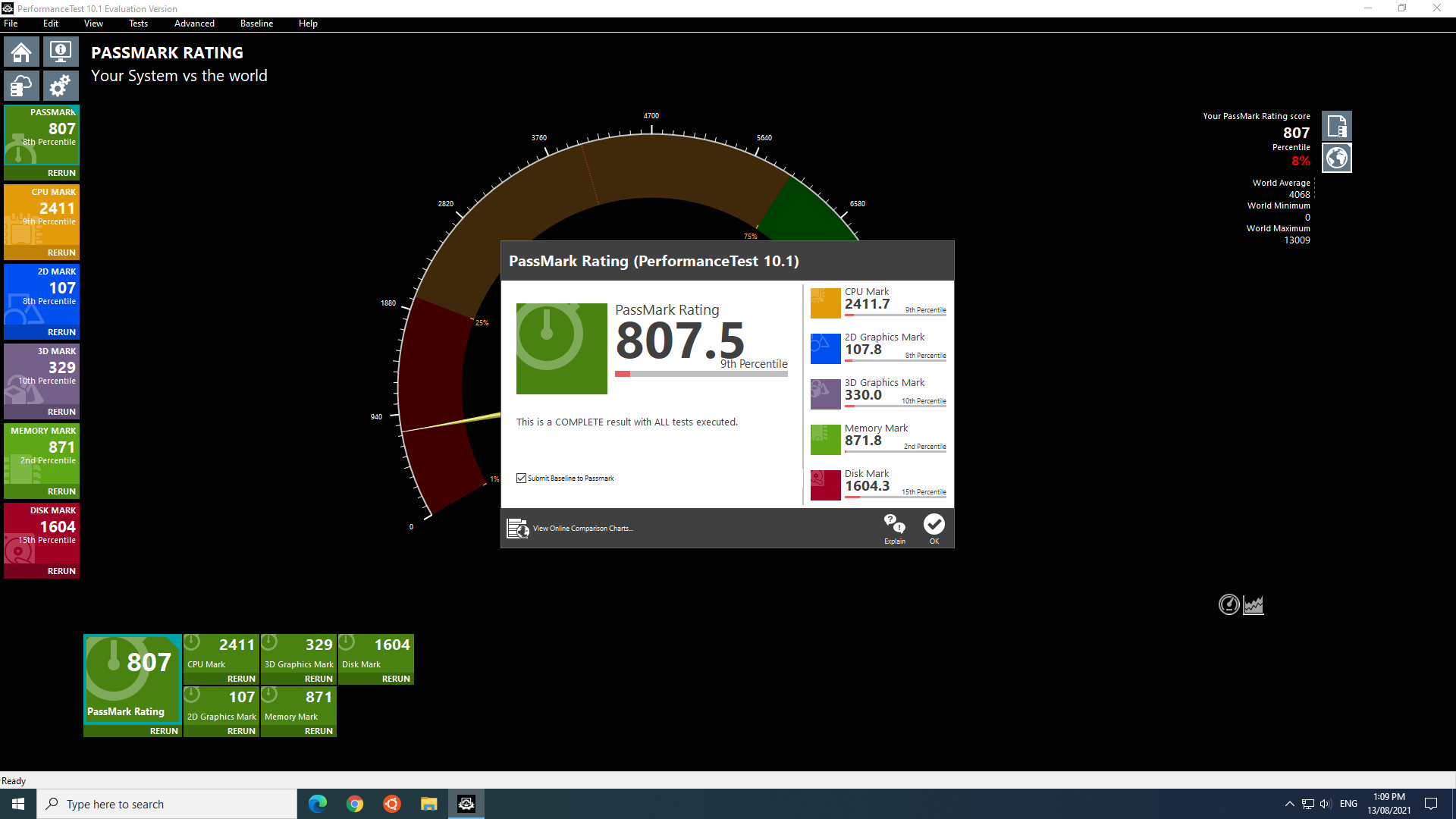The height and width of the screenshot is (819, 1456).
Task: Click the PassMark percentile progress bar
Action: coord(701,374)
